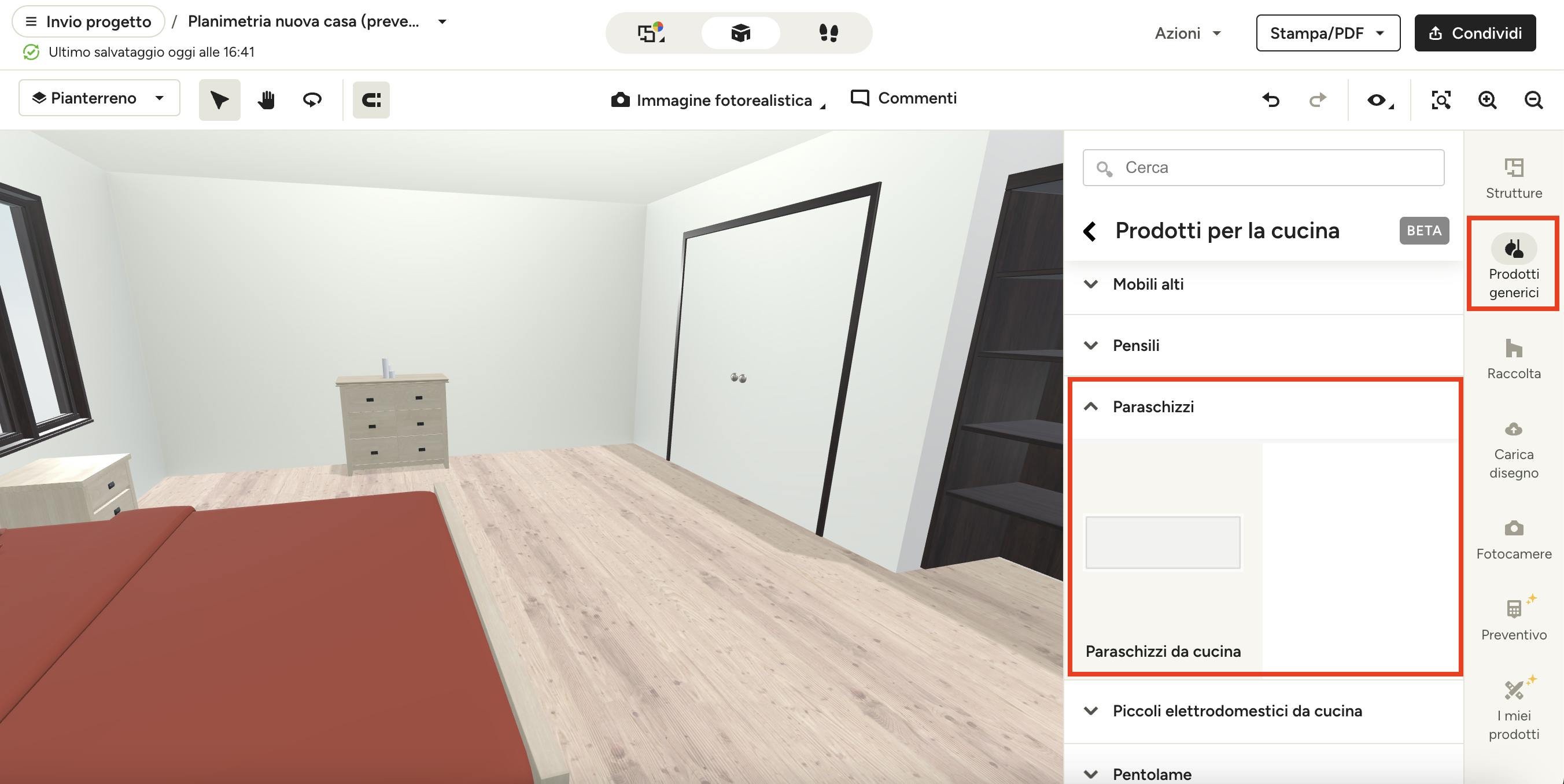Switch to first-person walk view
Image resolution: width=1564 pixels, height=784 pixels.
pos(828,33)
